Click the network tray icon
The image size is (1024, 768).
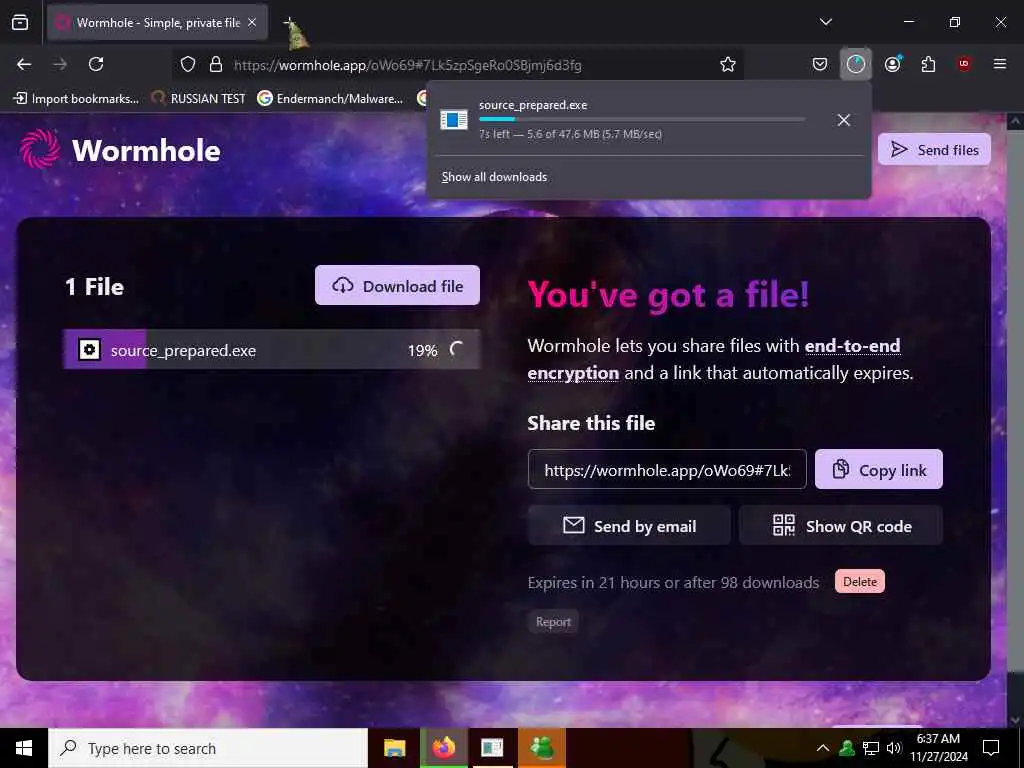(x=871, y=748)
